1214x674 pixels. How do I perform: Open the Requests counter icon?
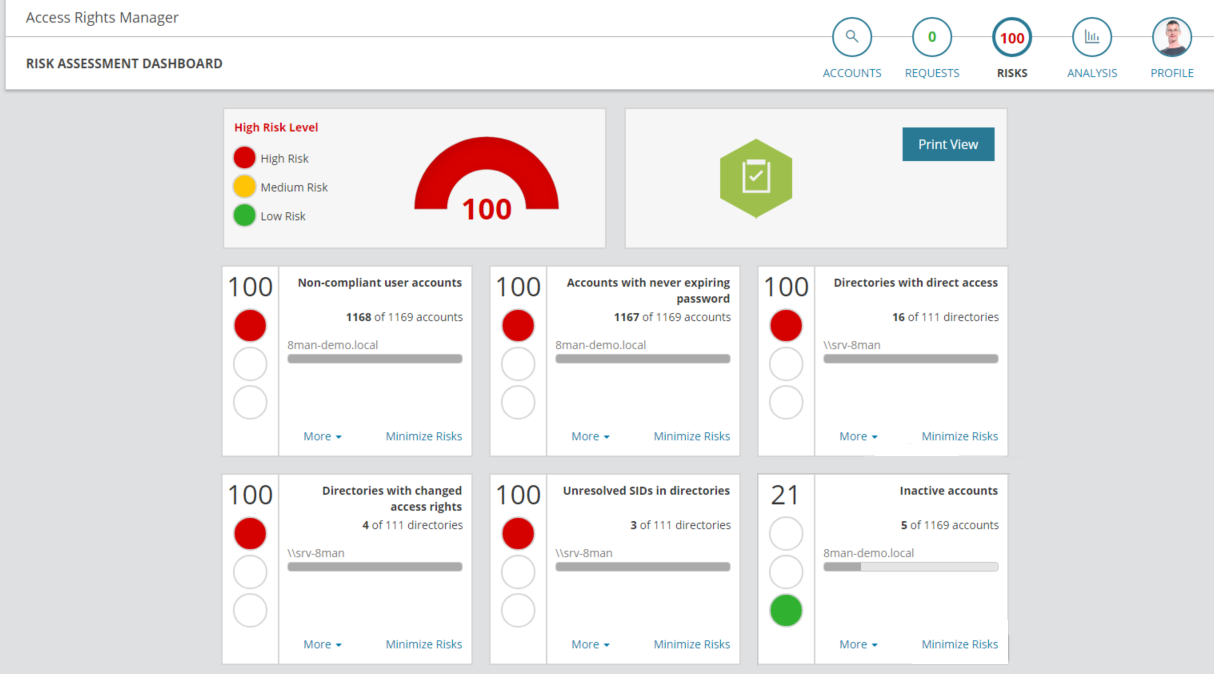[x=932, y=38]
